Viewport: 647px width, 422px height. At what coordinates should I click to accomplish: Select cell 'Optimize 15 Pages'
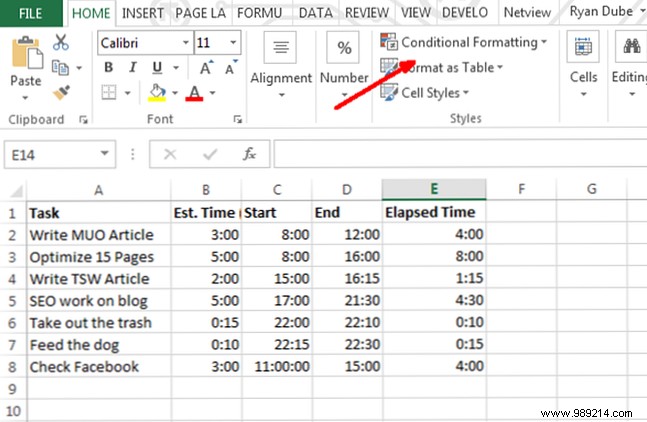99,257
